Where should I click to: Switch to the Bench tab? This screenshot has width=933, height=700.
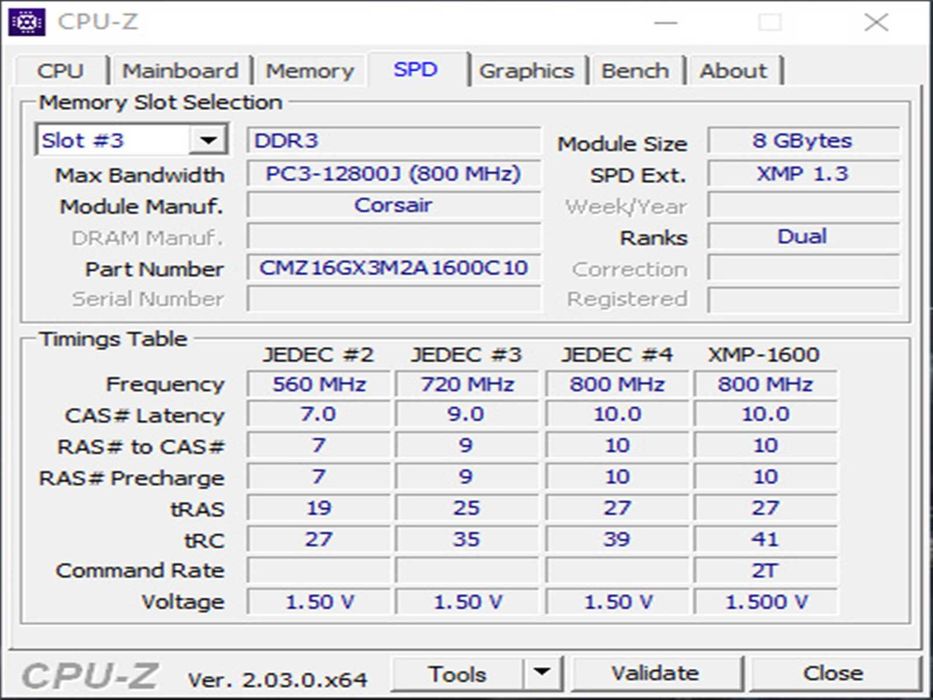tap(635, 71)
